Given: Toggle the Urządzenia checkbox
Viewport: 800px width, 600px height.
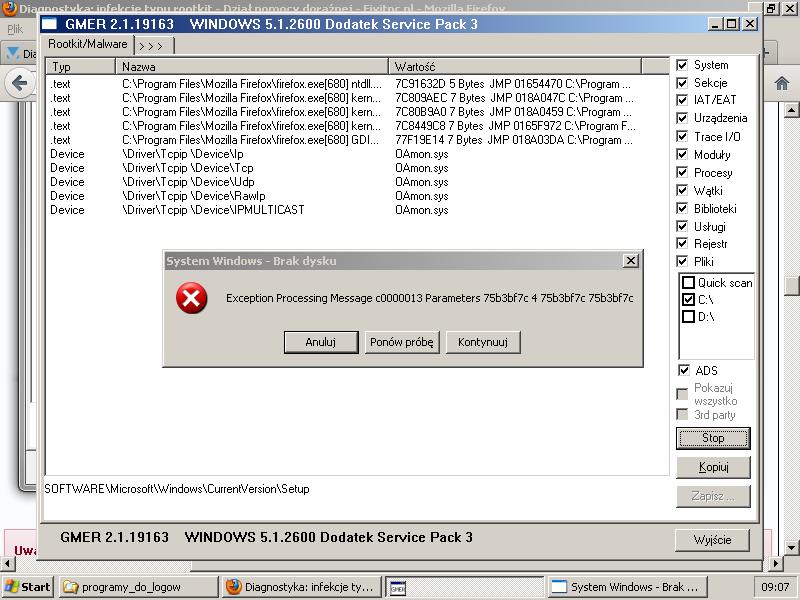Looking at the screenshot, I should tap(682, 118).
